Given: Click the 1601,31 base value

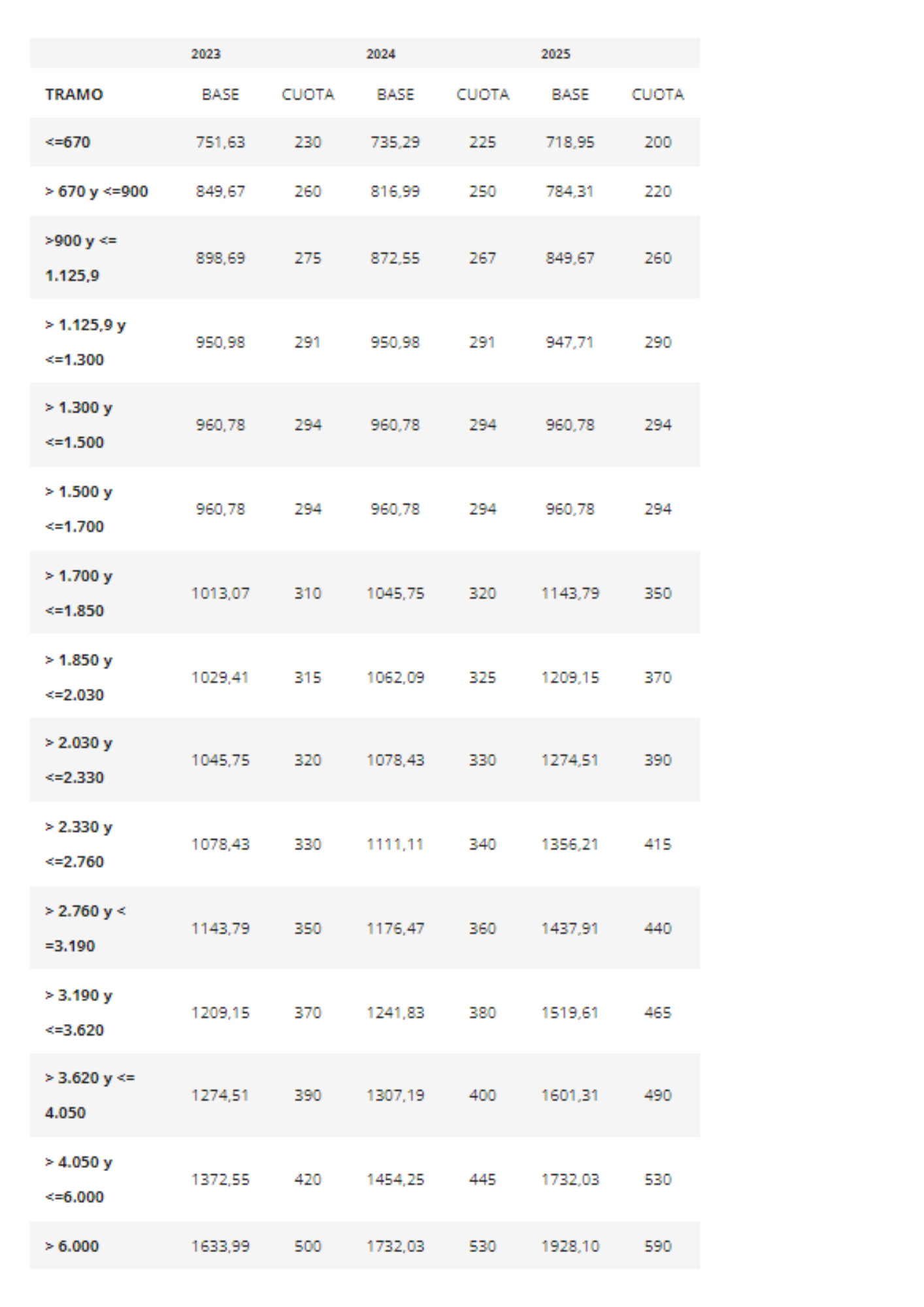Looking at the screenshot, I should (x=570, y=1095).
